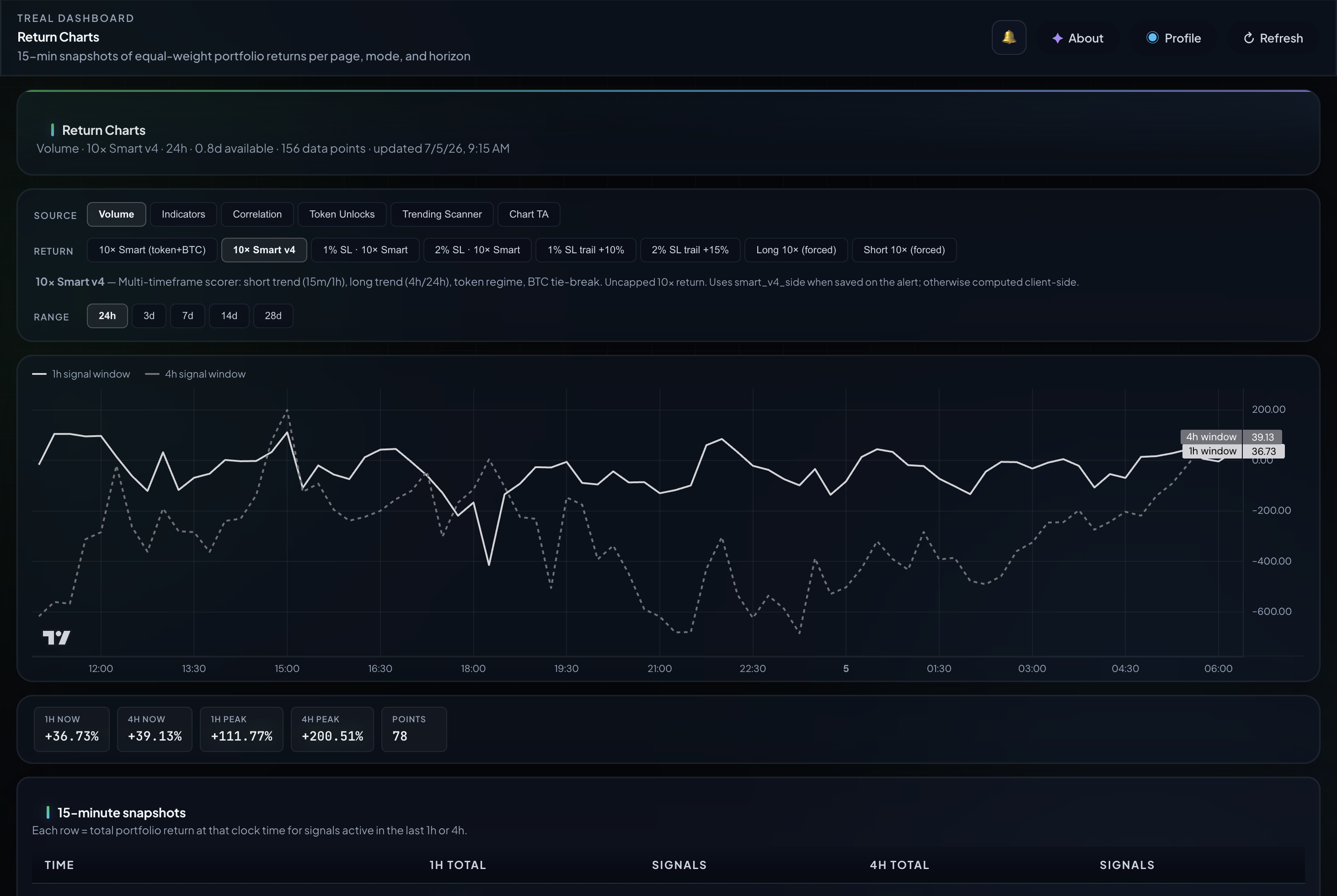Screen dimensions: 1337x896
Task: Open the Profile page
Action: coord(1173,38)
